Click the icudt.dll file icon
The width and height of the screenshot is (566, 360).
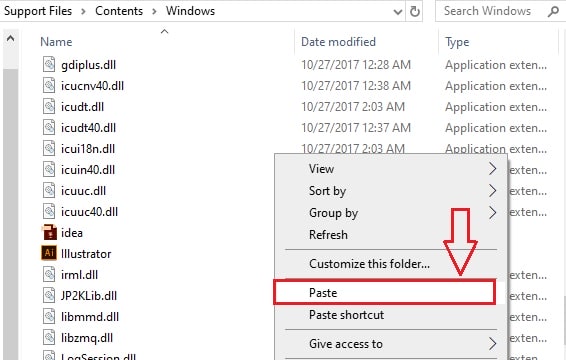pyautogui.click(x=49, y=106)
